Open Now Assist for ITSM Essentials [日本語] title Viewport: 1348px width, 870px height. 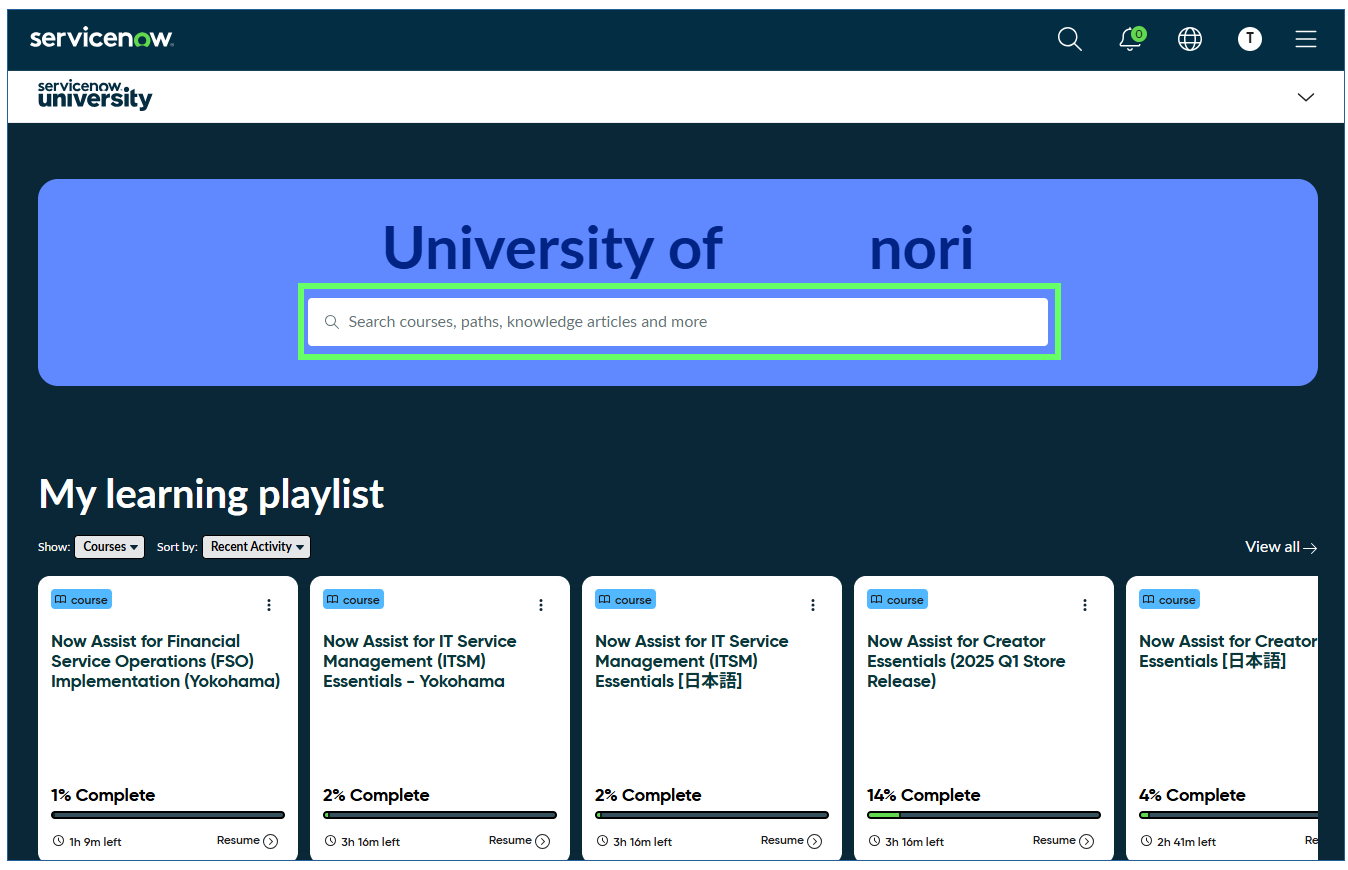click(692, 661)
